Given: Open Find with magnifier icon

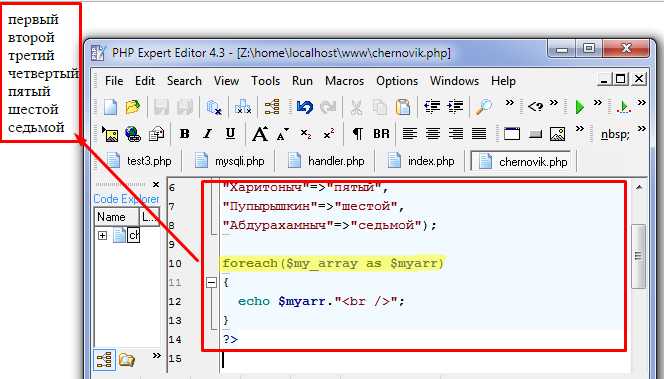Looking at the screenshot, I should [484, 107].
